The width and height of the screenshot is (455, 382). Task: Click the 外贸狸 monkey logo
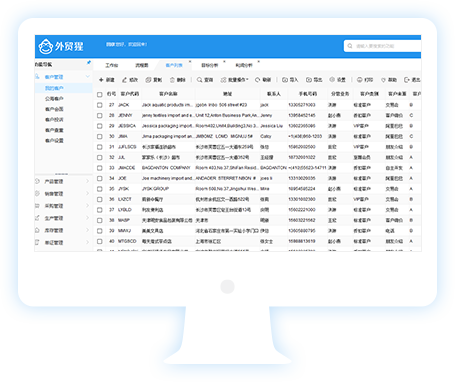46,46
